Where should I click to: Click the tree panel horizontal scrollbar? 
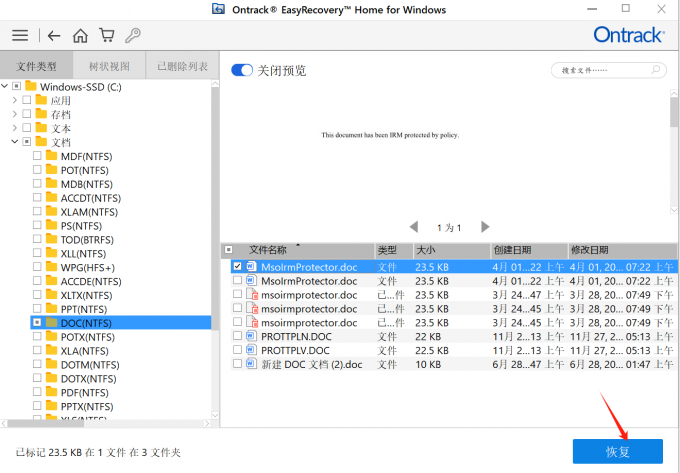(x=46, y=423)
